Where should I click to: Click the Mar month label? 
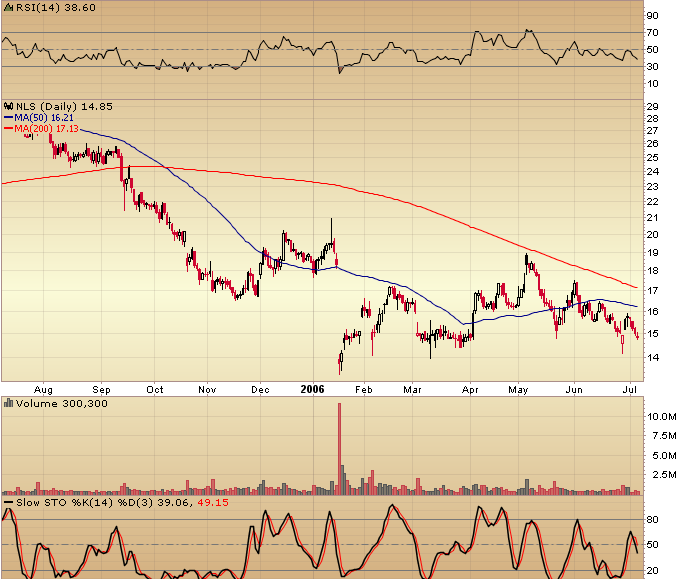[412, 389]
